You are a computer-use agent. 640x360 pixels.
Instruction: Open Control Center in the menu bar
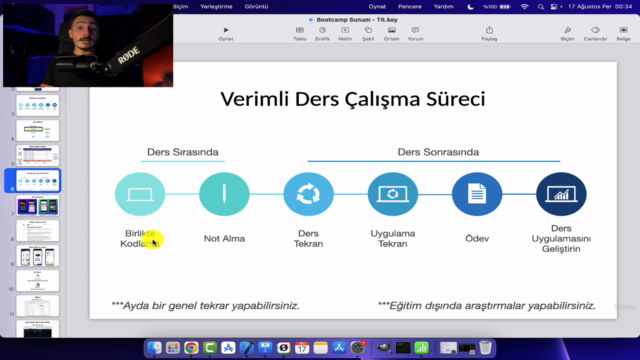(554, 7)
